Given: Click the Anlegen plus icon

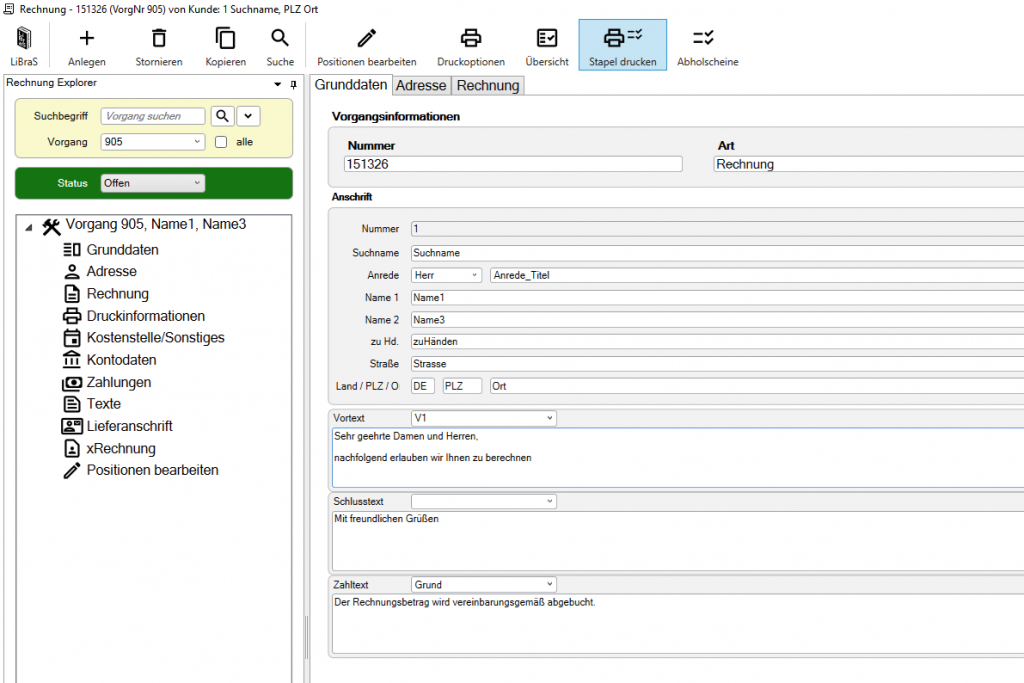Looking at the screenshot, I should pyautogui.click(x=87, y=39).
